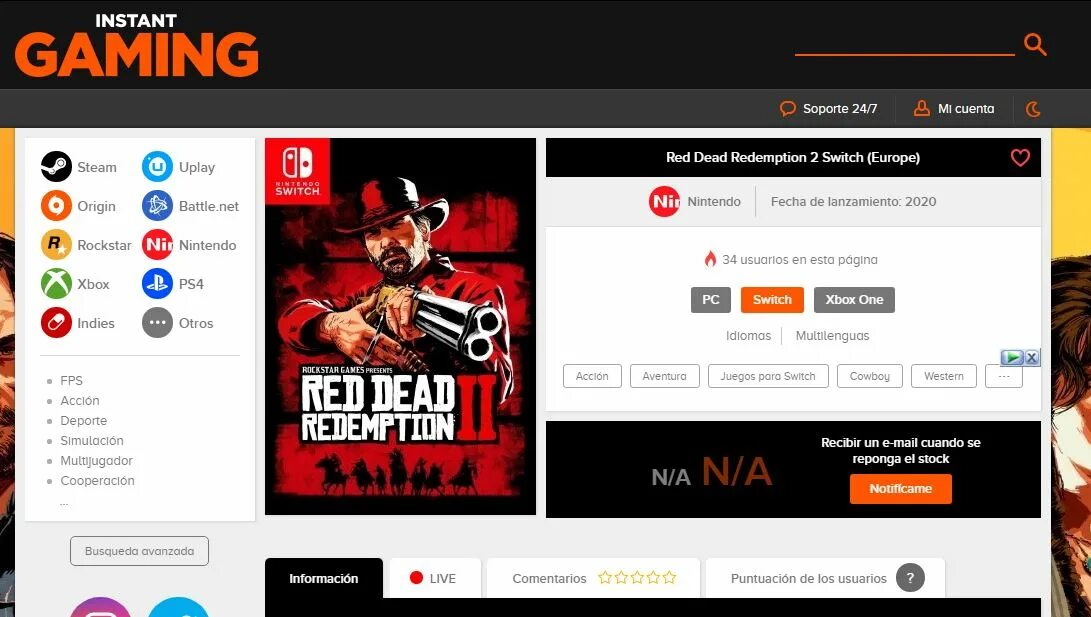Viewport: 1091px width, 617px height.
Task: Switch to the LIVE tab
Action: 435,578
